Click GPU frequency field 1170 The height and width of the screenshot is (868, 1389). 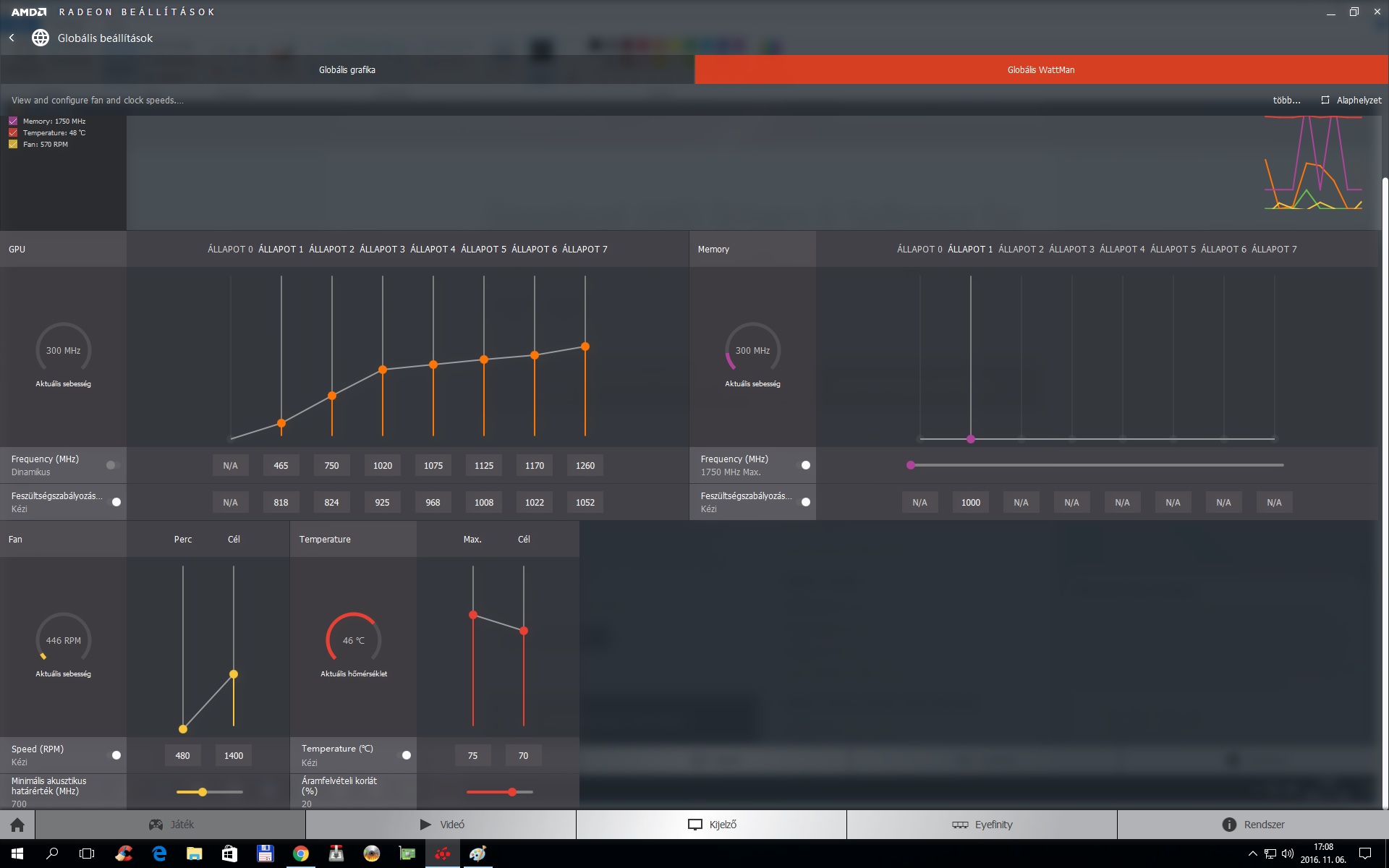(535, 466)
